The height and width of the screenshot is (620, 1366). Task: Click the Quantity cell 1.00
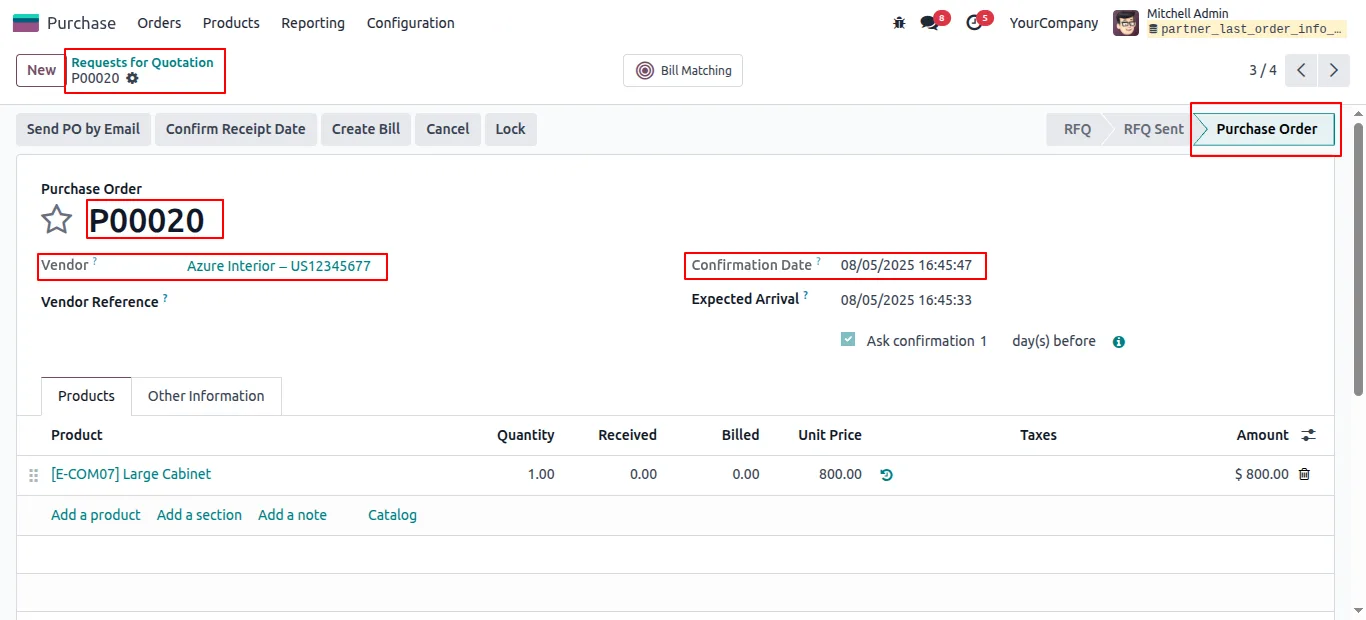tap(541, 474)
